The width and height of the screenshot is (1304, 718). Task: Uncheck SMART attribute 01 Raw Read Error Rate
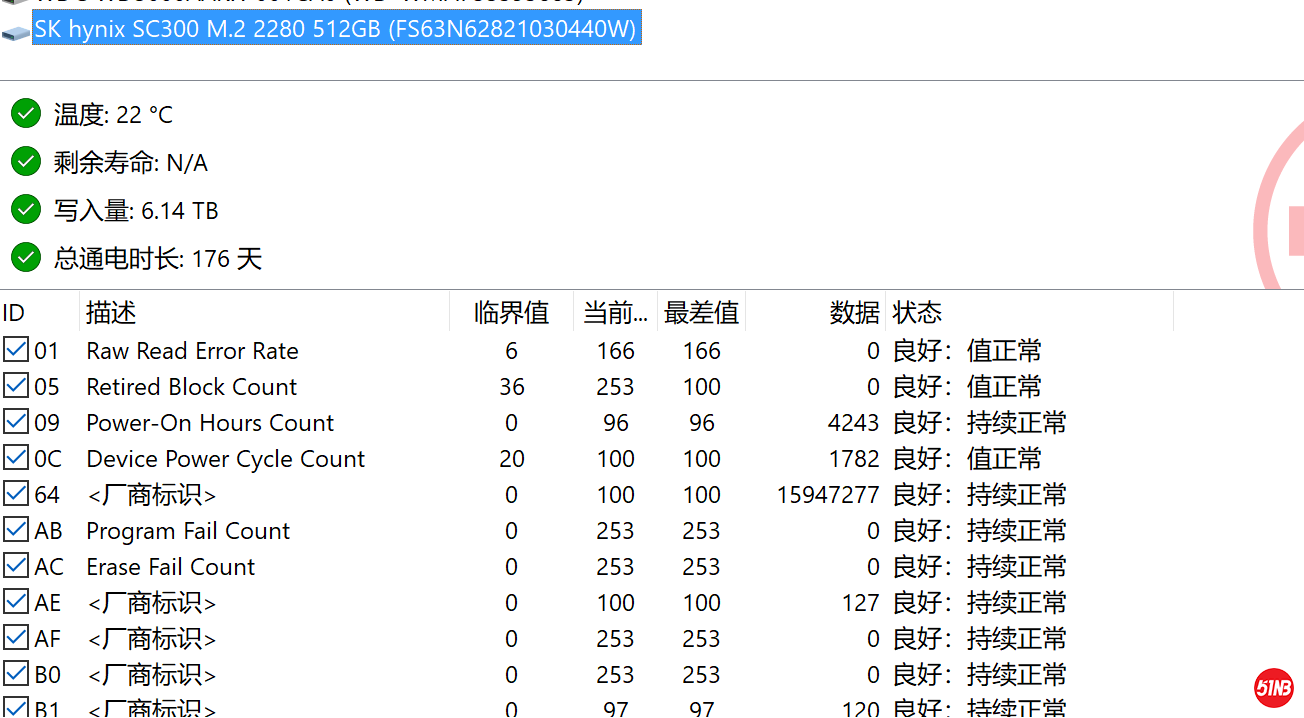tap(16, 349)
